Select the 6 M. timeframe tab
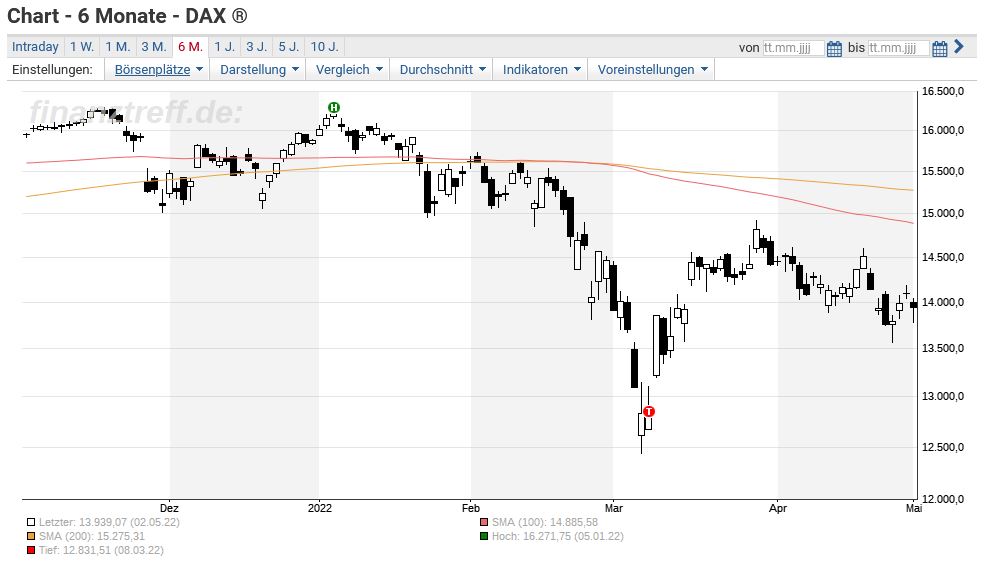Screen dimensions: 985x563 point(190,46)
